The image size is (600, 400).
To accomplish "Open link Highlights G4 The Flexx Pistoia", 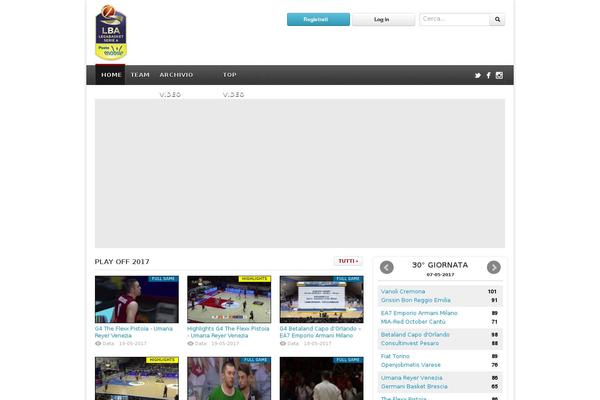I will [x=228, y=332].
